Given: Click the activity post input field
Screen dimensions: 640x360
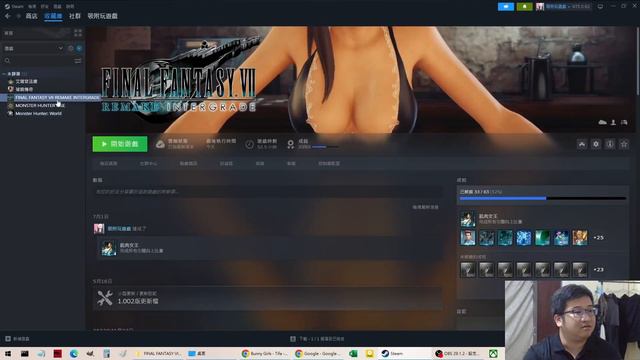Looking at the screenshot, I should pos(268,192).
